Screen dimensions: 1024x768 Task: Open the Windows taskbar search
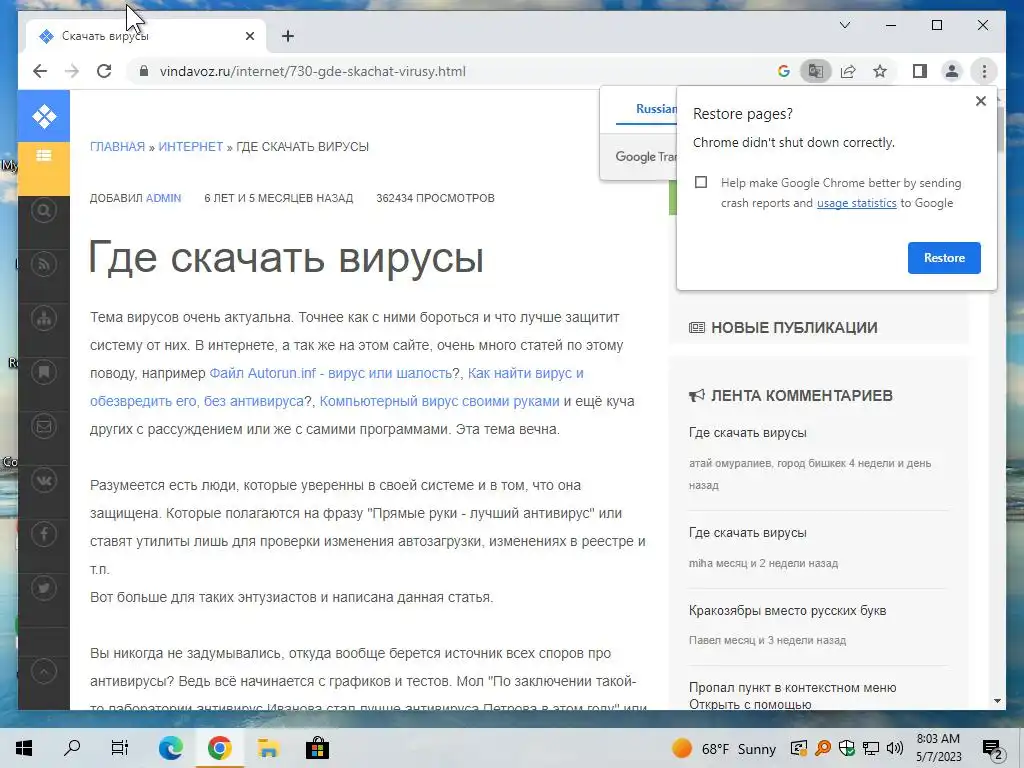pyautogui.click(x=72, y=748)
